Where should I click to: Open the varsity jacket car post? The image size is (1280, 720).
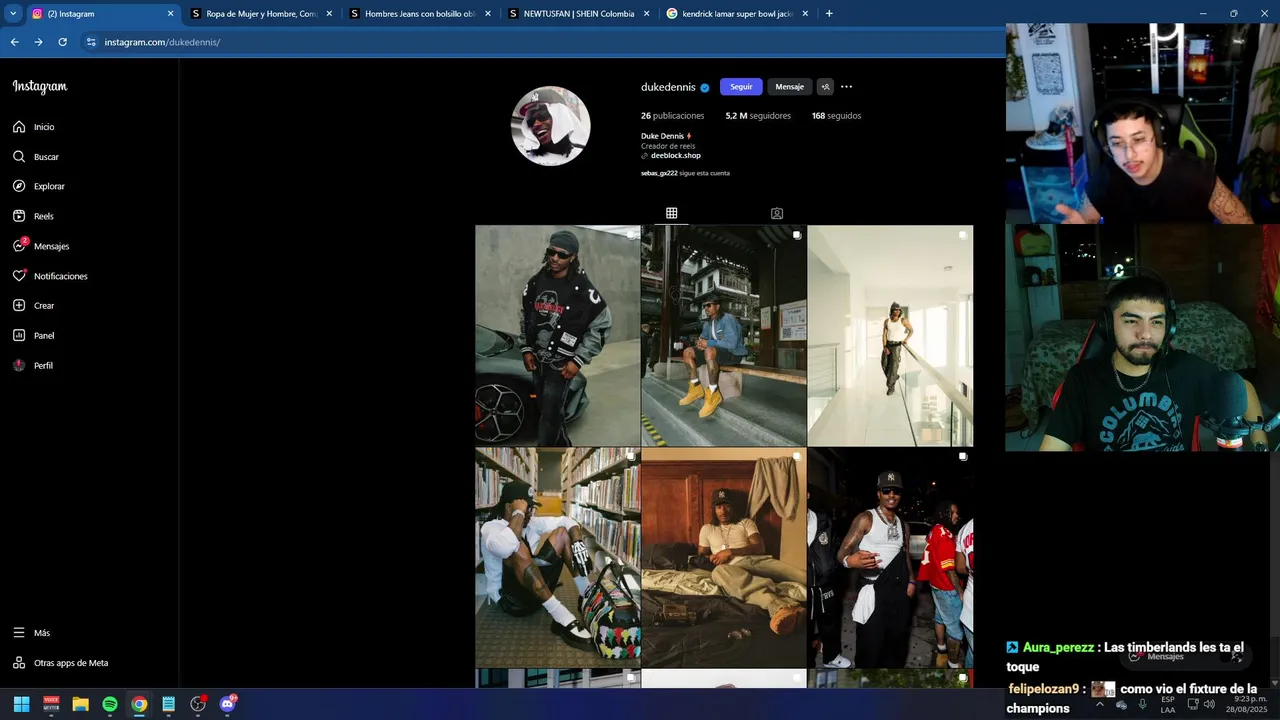pyautogui.click(x=557, y=335)
